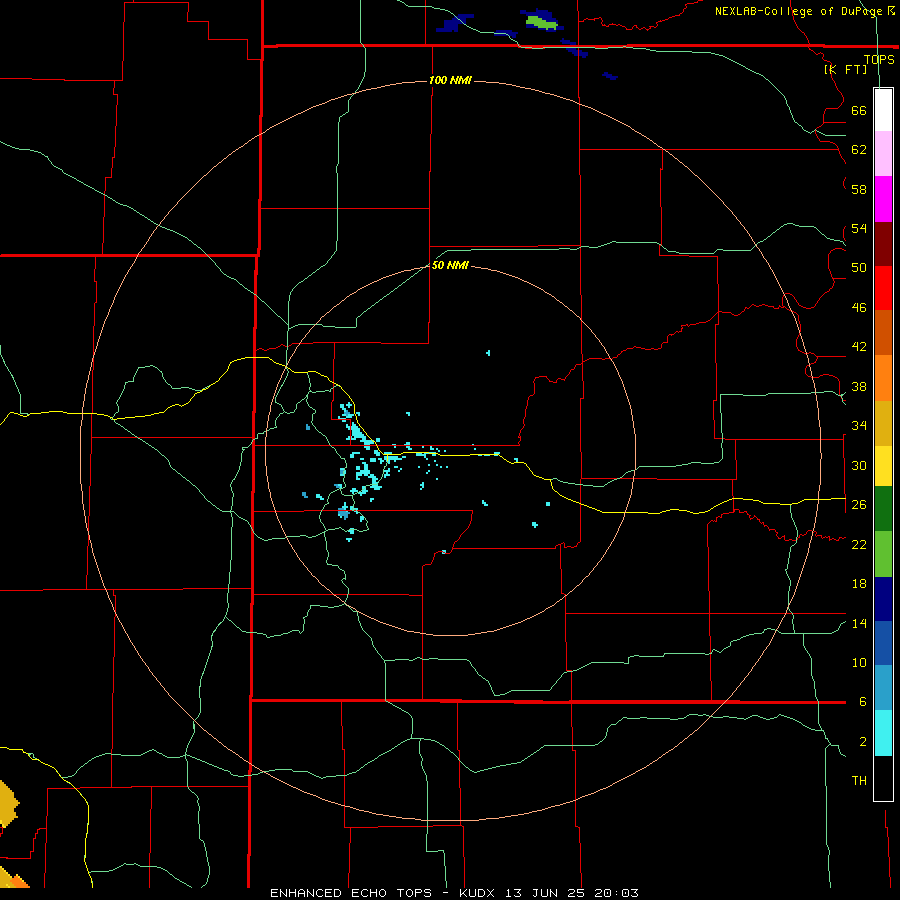Select the magenta legend color block
900x900 pixels.
[883, 199]
